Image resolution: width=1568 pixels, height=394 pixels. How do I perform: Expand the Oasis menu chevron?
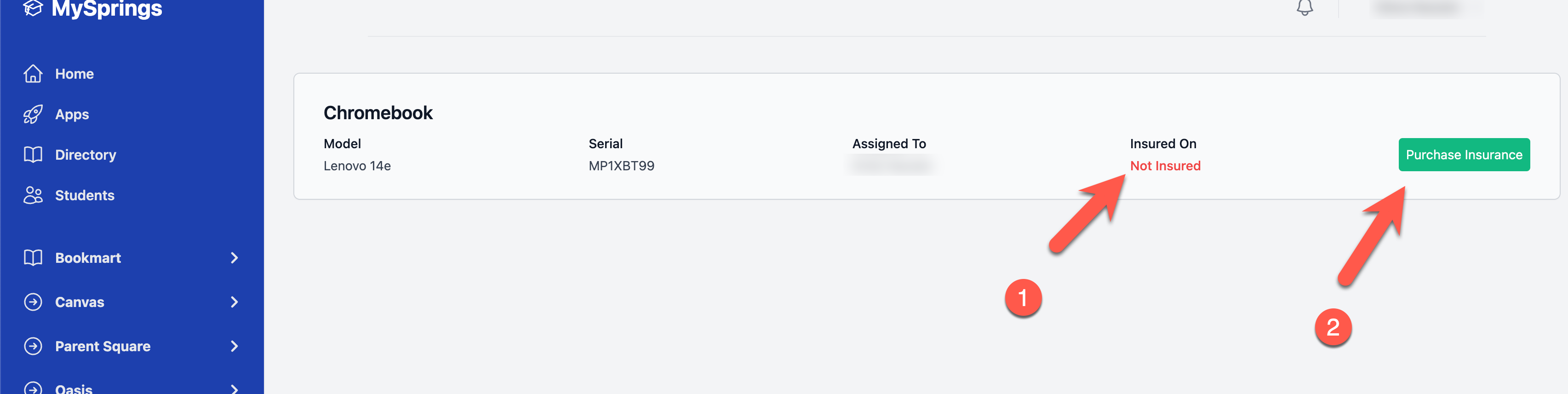coord(235,388)
